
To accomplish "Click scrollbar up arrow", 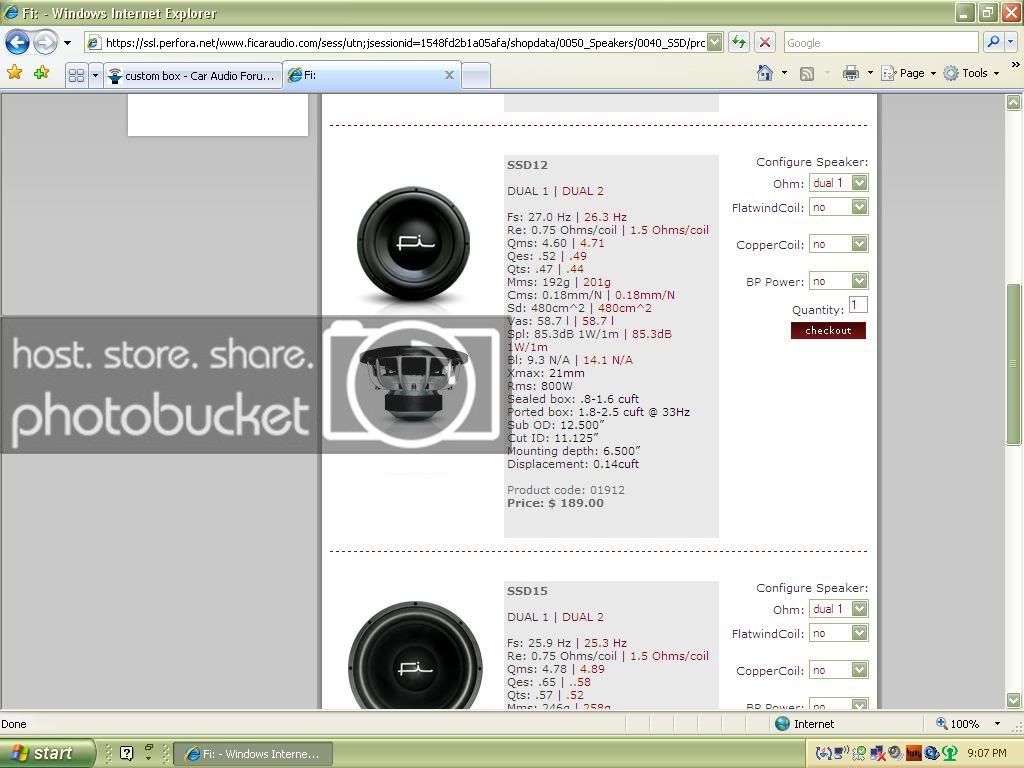I will [1014, 102].
